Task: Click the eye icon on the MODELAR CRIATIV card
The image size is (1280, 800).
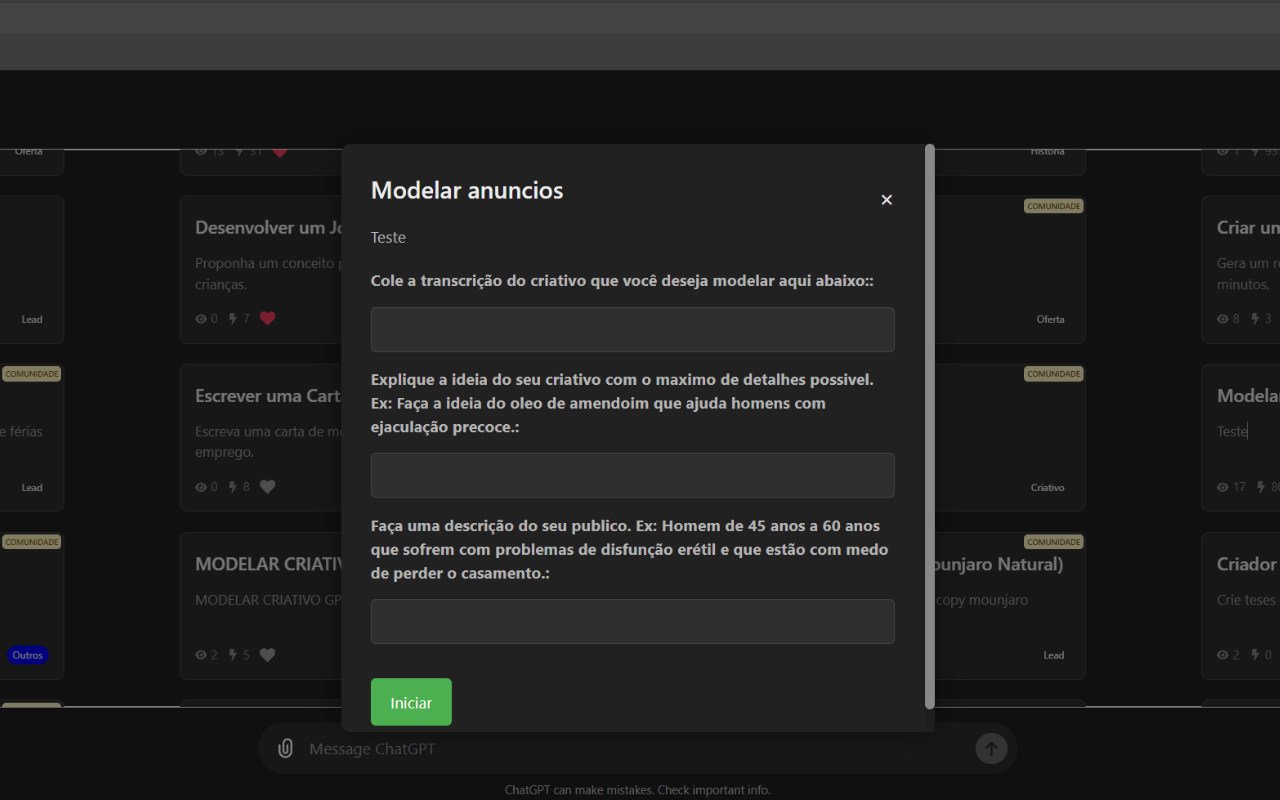Action: [x=201, y=655]
